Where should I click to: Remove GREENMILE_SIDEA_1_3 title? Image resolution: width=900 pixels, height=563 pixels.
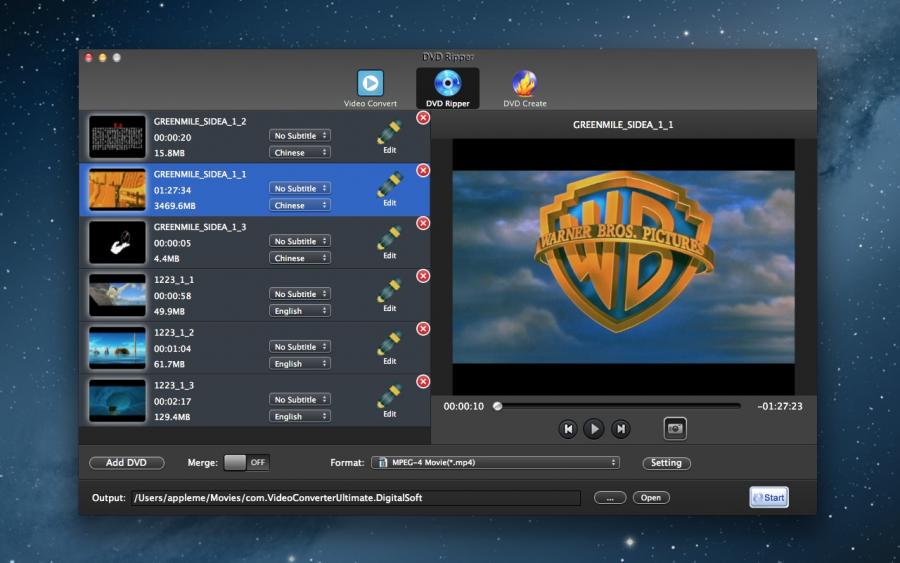pyautogui.click(x=423, y=223)
